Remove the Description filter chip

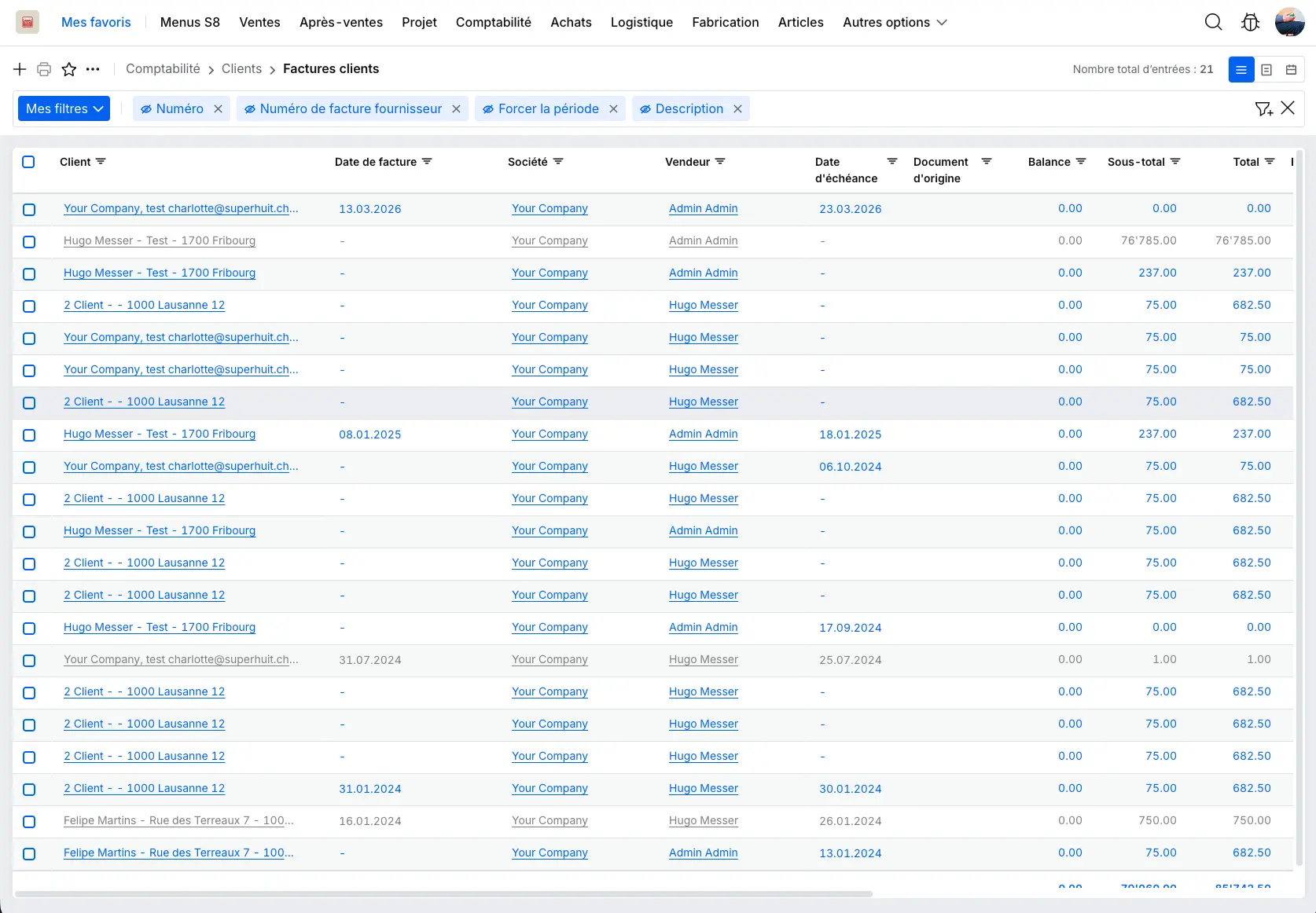(737, 109)
